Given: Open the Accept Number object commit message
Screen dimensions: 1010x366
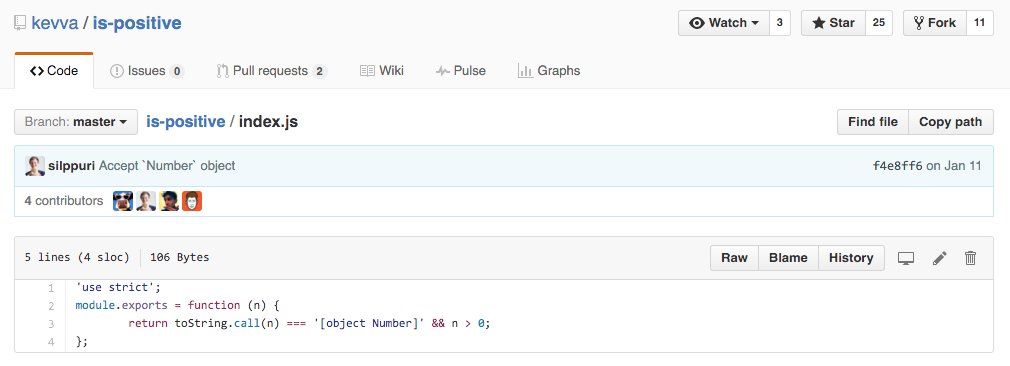Looking at the screenshot, I should (167, 166).
